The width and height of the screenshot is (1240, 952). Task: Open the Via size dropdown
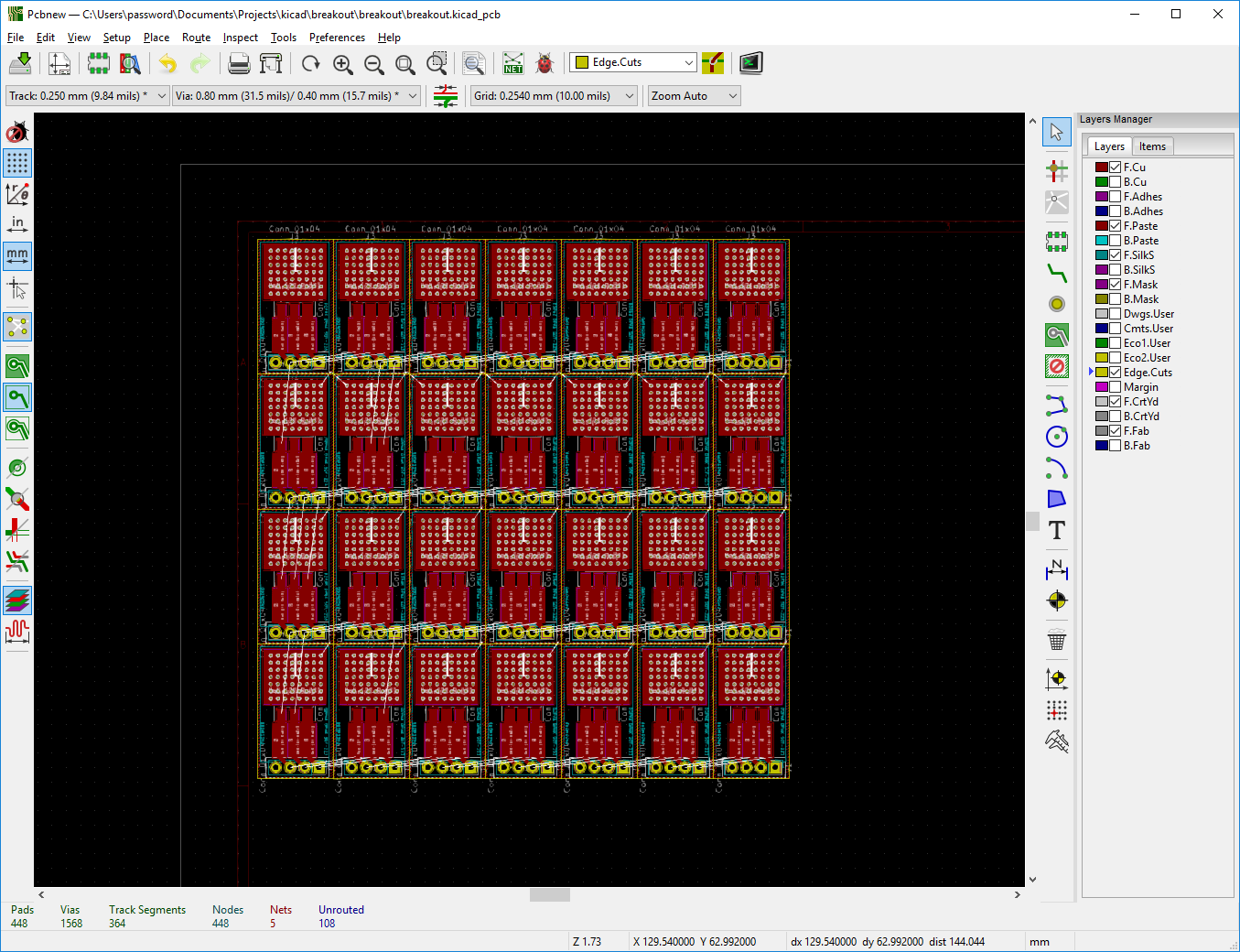click(297, 96)
